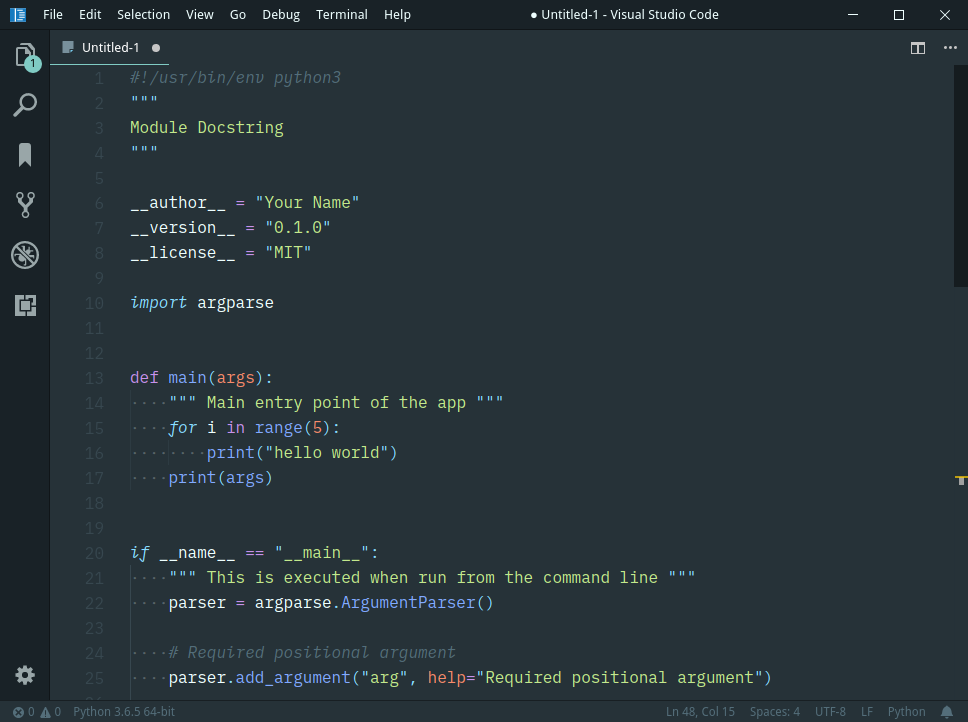Viewport: 968px width, 722px height.
Task: Change the Spaces: 4 indentation setting
Action: pyautogui.click(x=774, y=711)
